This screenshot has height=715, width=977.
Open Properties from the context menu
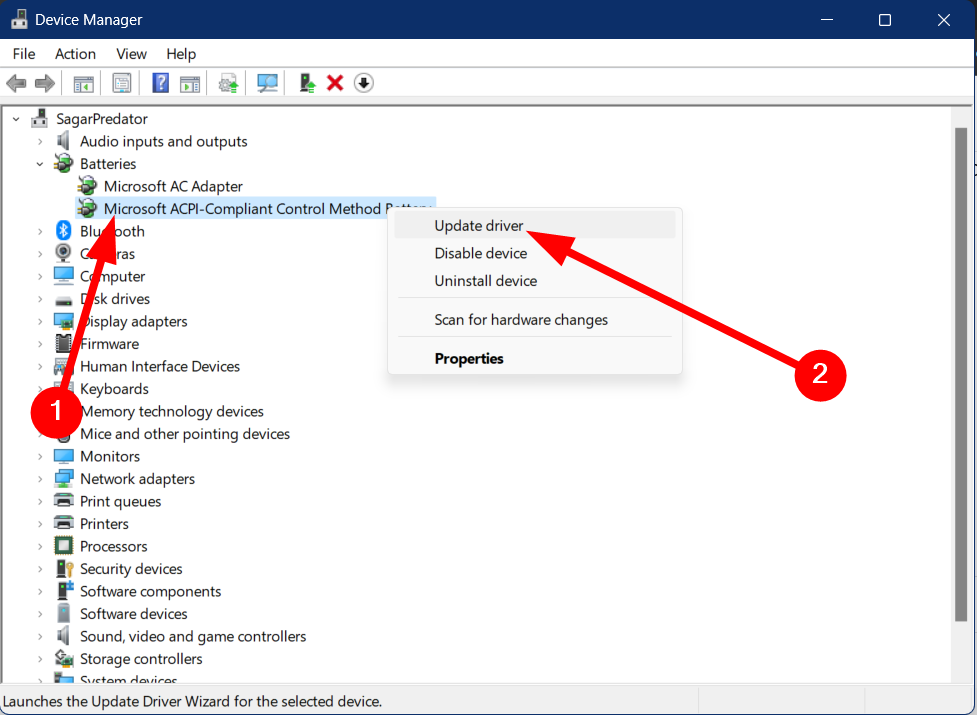click(535, 358)
